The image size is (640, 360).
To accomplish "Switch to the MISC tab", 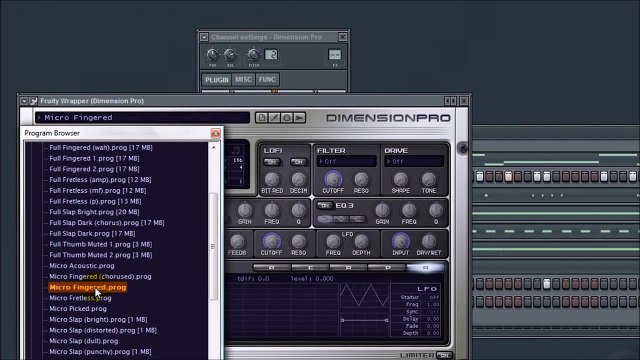I will 243,80.
